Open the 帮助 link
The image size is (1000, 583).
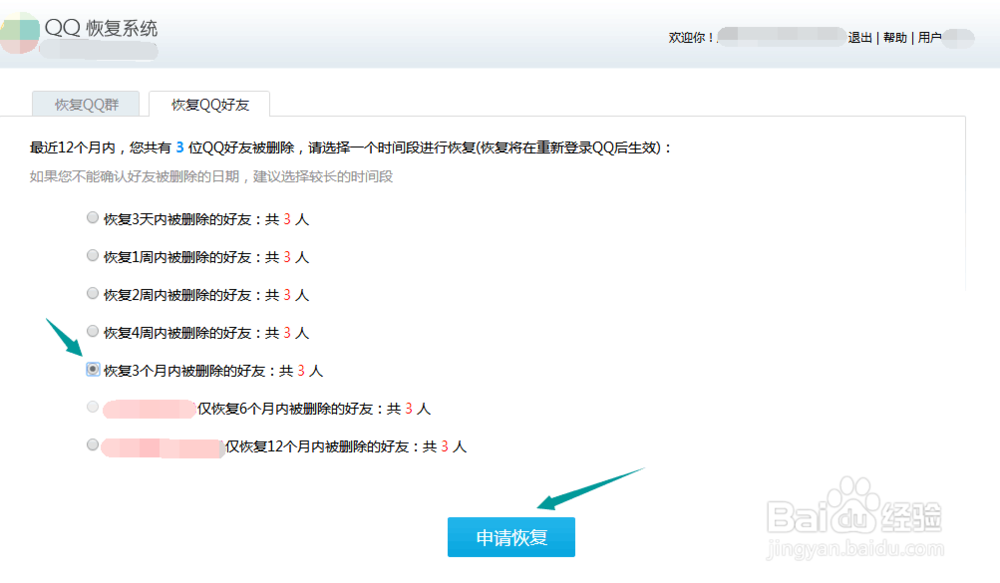tap(895, 38)
